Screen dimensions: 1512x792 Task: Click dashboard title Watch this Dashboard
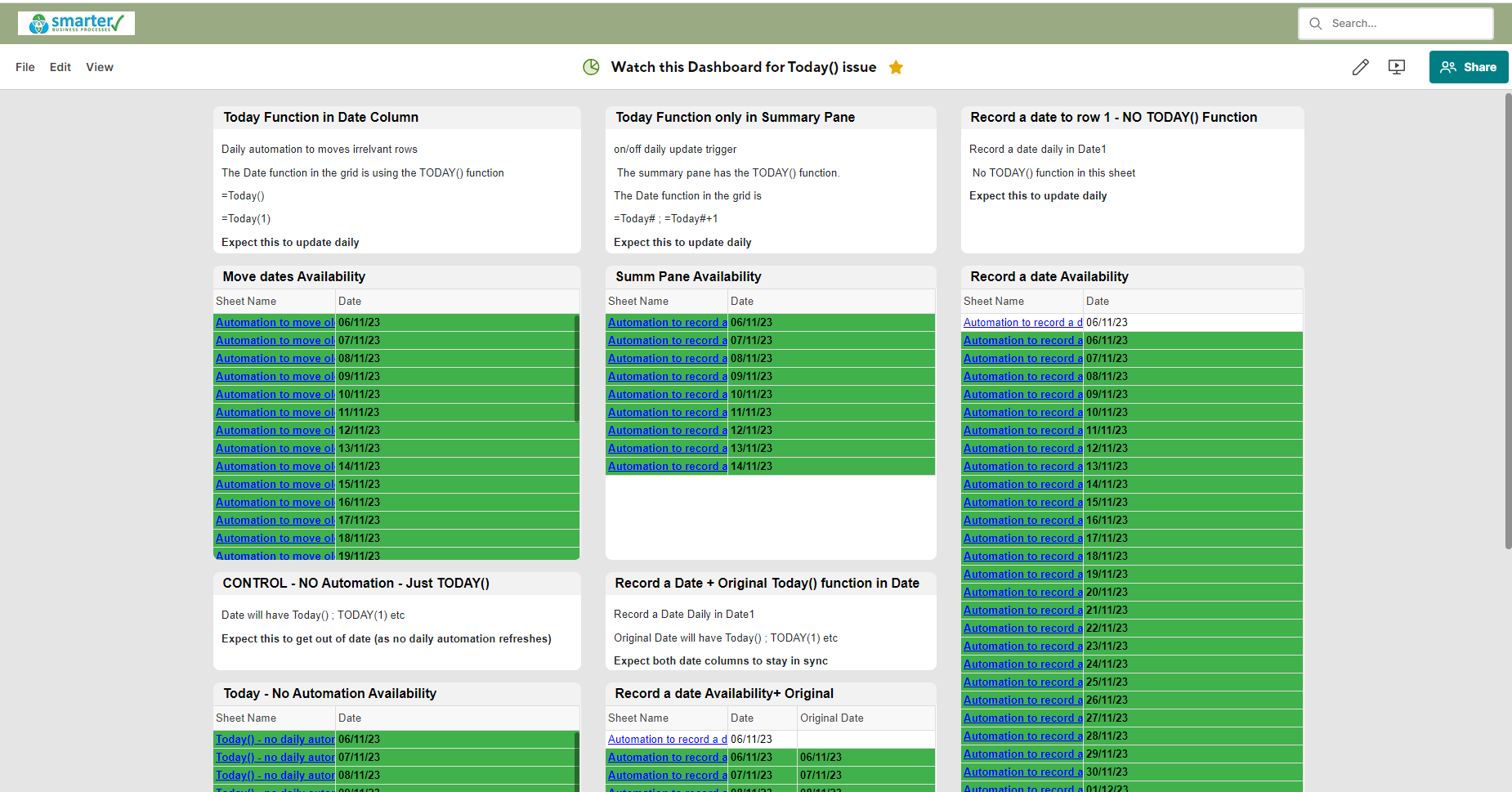coord(744,67)
